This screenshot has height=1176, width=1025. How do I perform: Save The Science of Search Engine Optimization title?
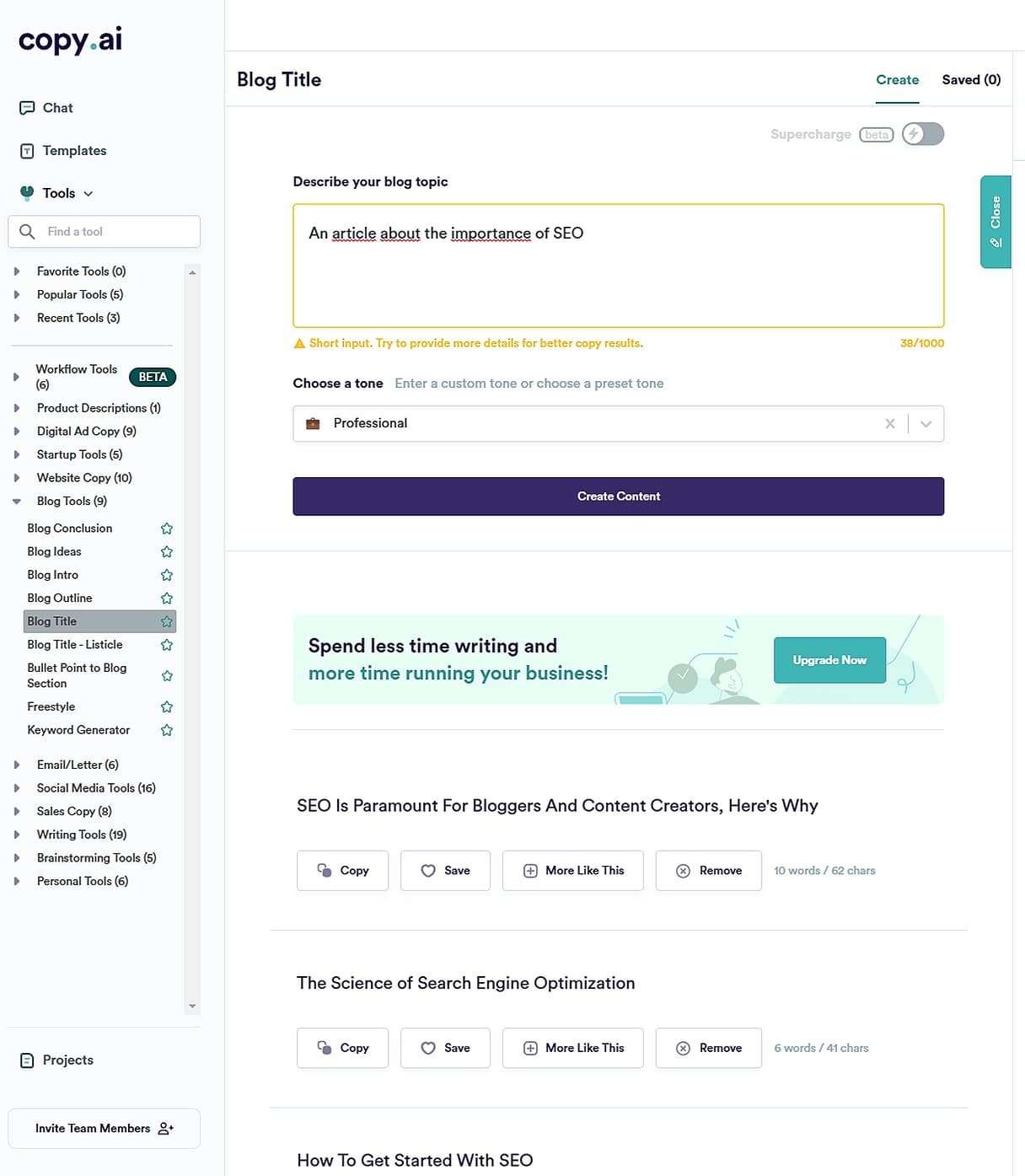[x=445, y=1048]
